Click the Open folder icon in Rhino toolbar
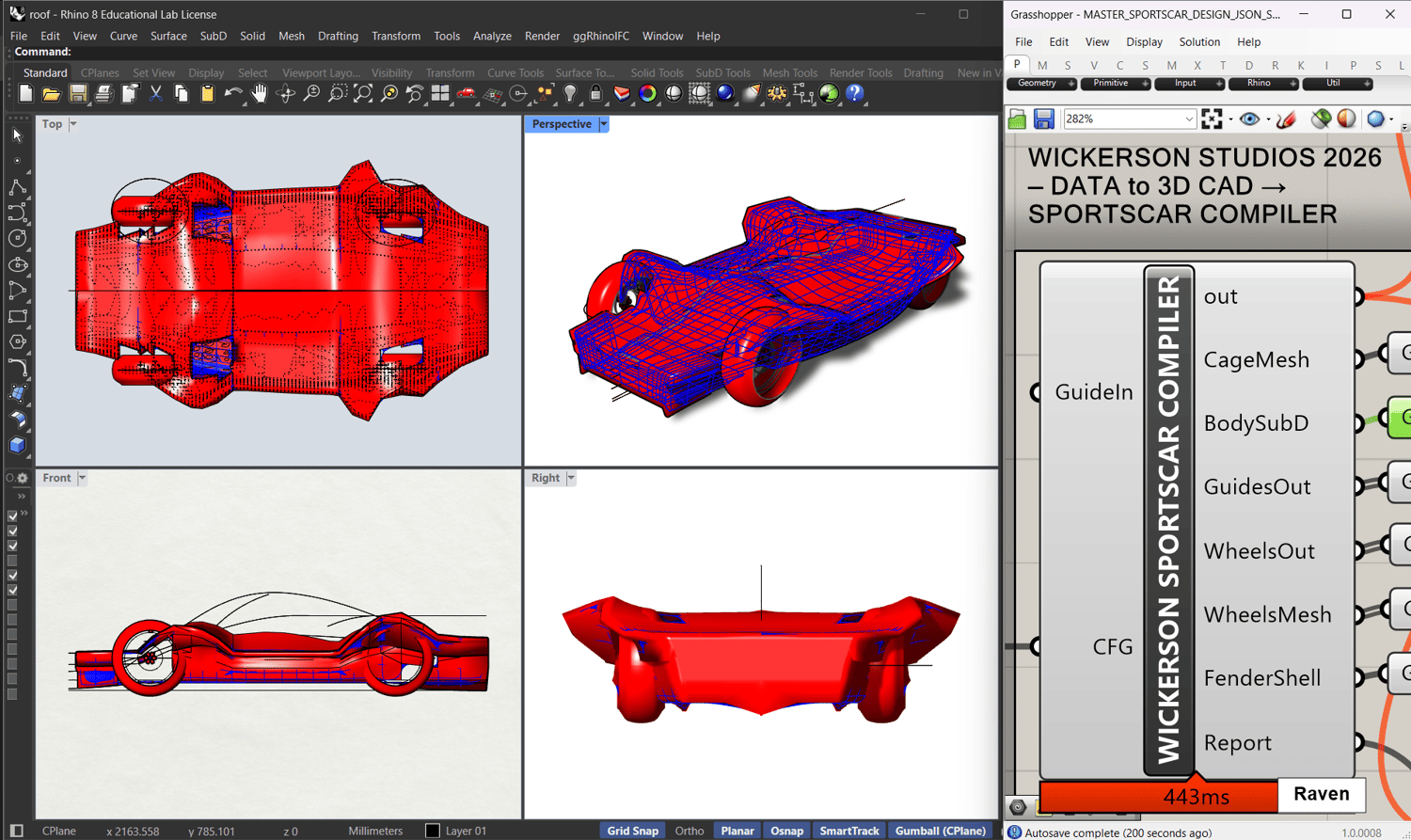Screen dimensions: 1411x840 pos(51,93)
